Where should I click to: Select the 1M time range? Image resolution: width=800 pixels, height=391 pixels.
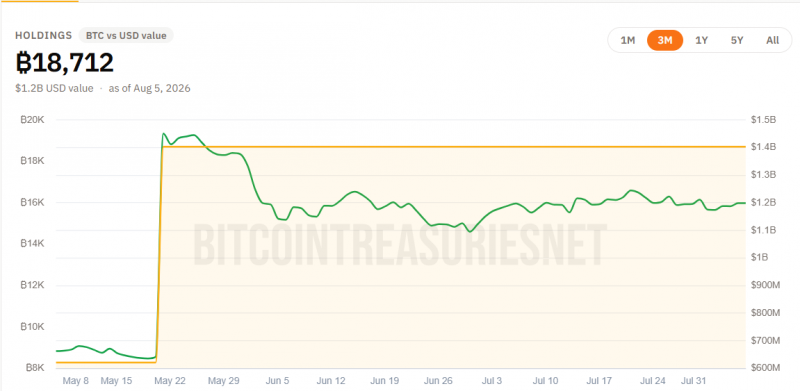(x=628, y=40)
